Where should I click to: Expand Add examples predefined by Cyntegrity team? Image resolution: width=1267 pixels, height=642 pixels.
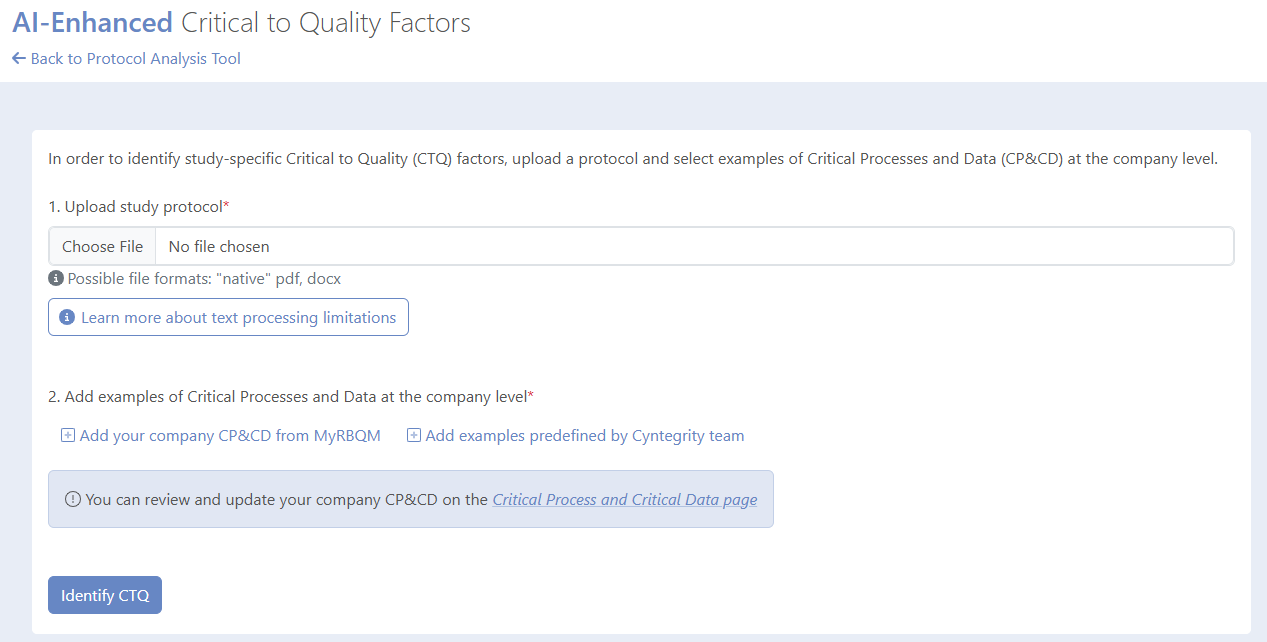[x=576, y=436]
